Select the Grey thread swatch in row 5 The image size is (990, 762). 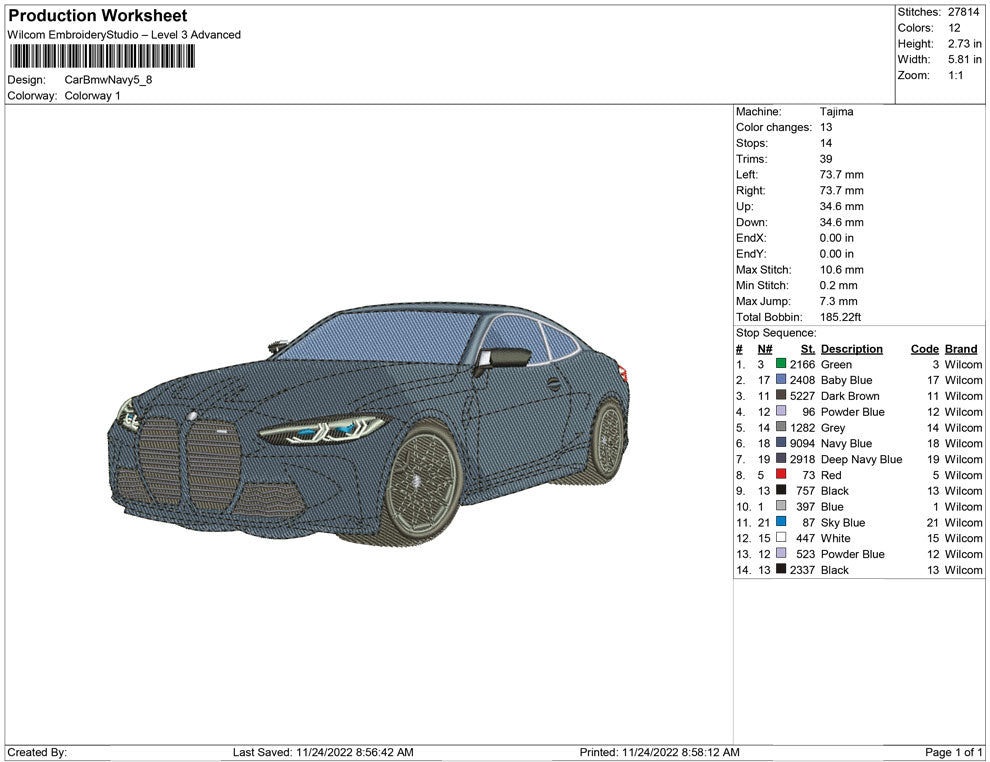[781, 428]
